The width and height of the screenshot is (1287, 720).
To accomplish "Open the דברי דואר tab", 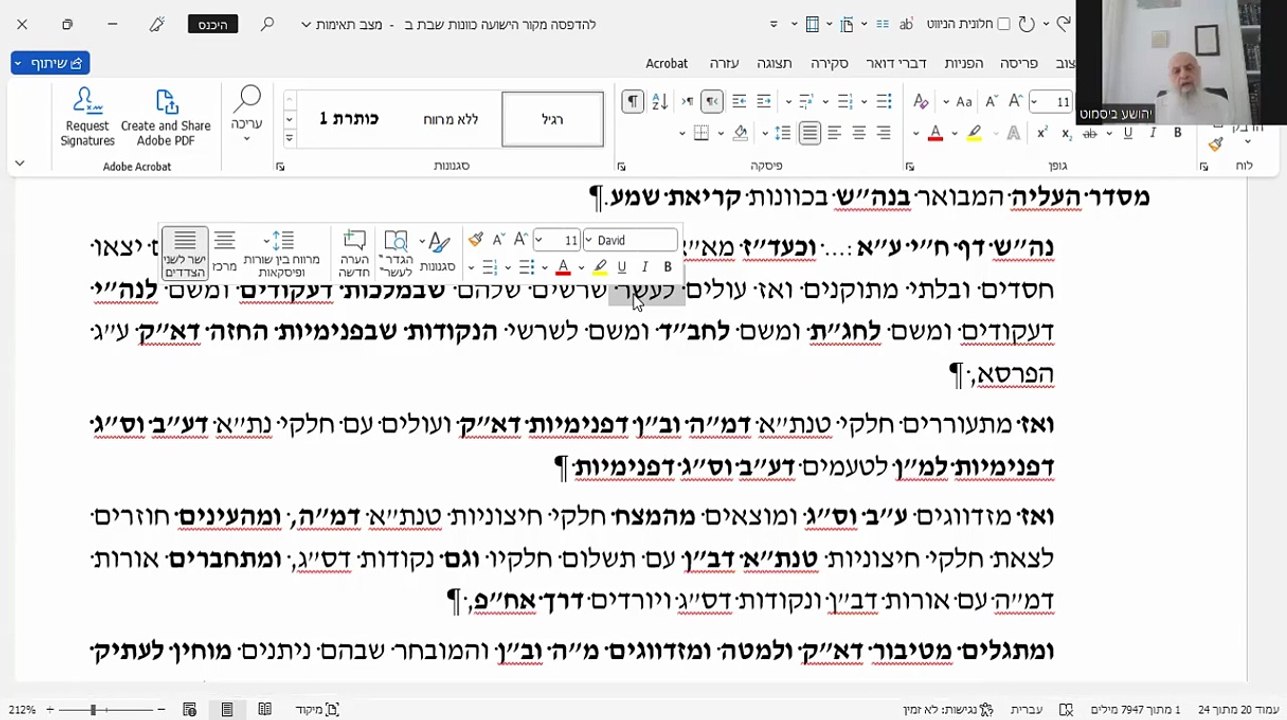I will 896,63.
